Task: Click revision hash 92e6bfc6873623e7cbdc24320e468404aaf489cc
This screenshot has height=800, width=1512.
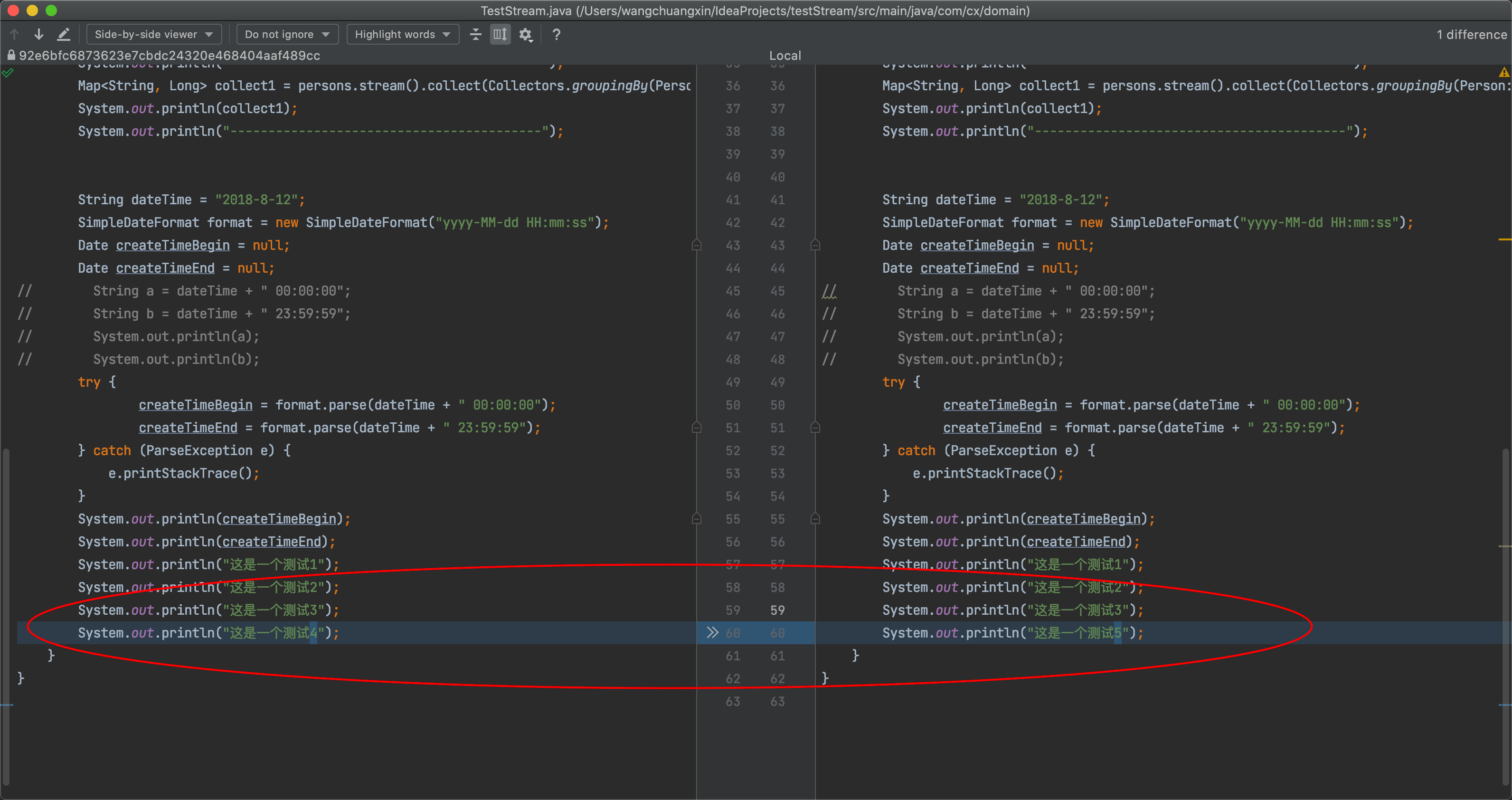Action: tap(170, 55)
